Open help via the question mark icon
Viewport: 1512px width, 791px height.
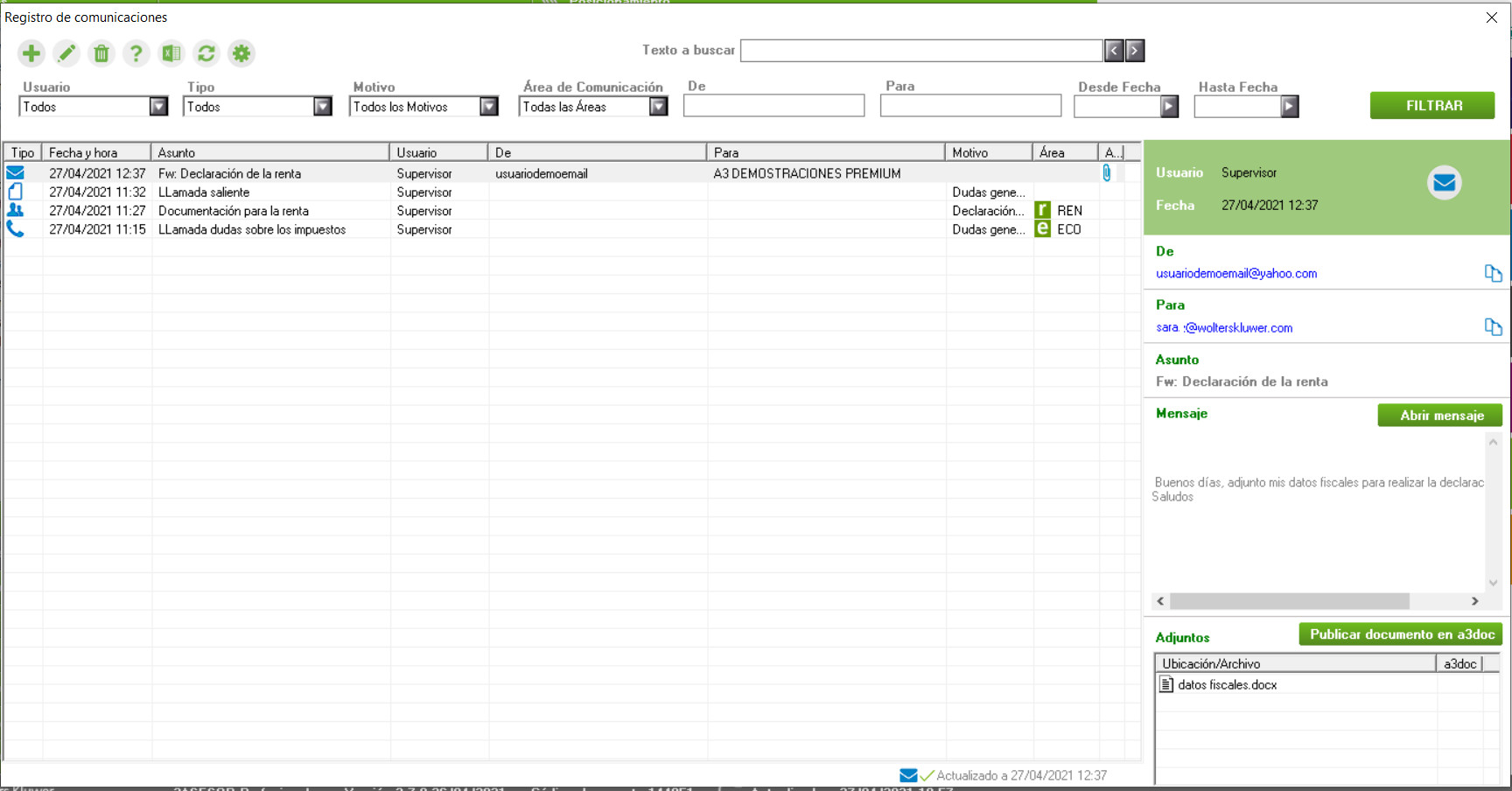click(x=136, y=53)
